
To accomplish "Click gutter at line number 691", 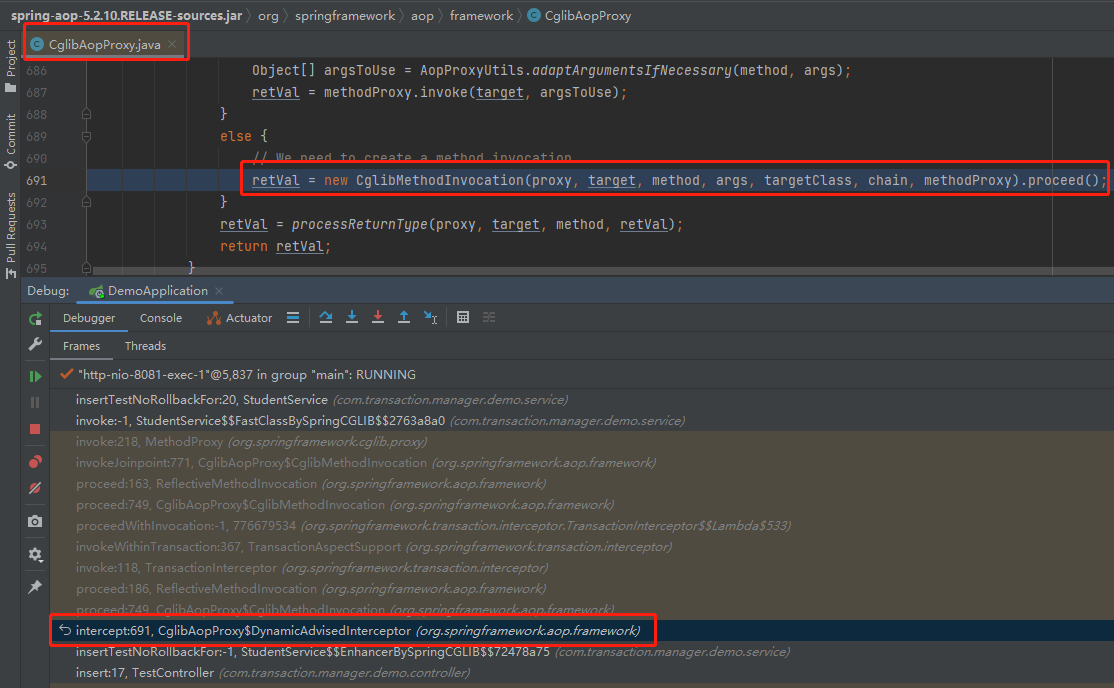I will click(x=36, y=181).
